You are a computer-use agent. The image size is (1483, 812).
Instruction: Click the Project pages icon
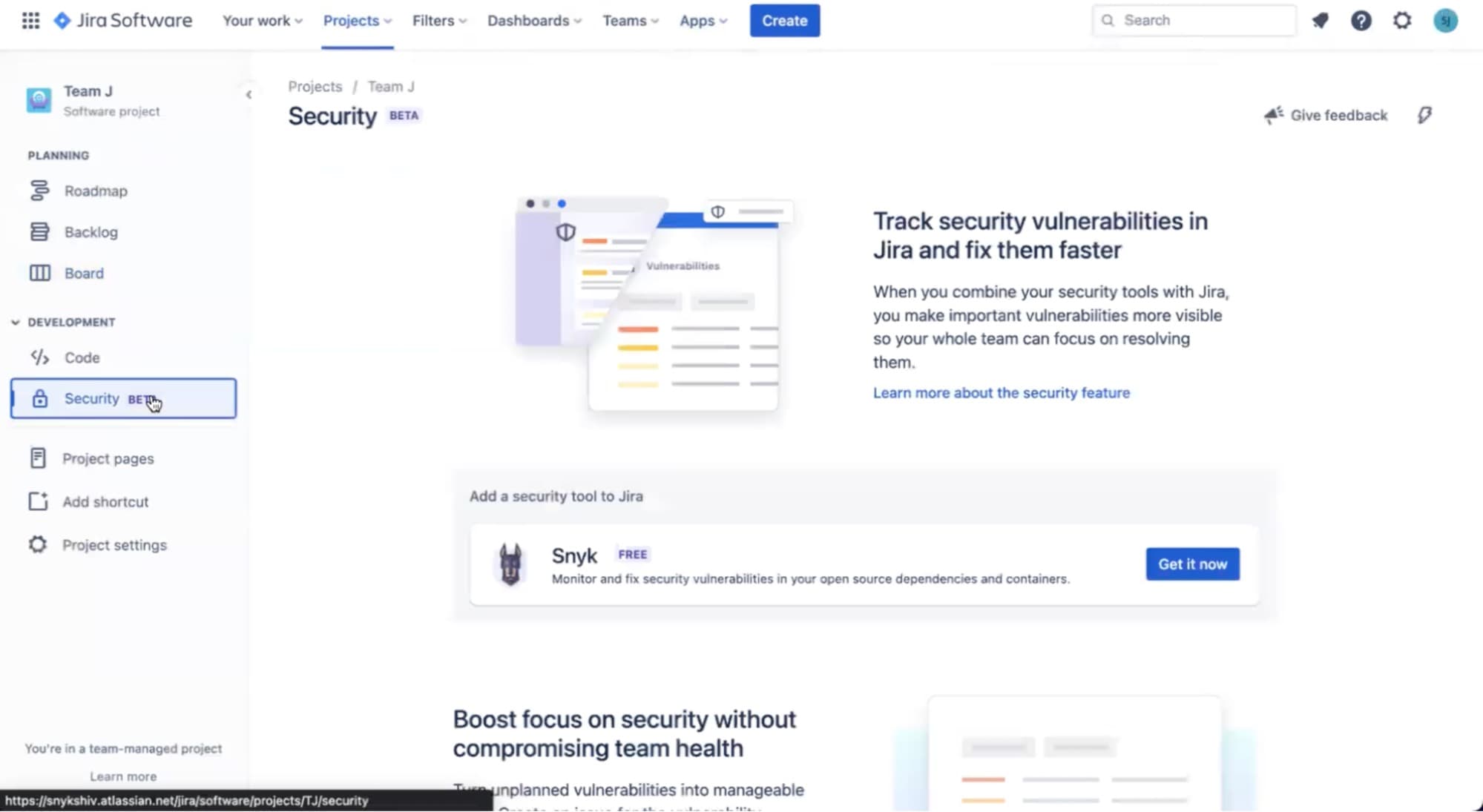(38, 458)
